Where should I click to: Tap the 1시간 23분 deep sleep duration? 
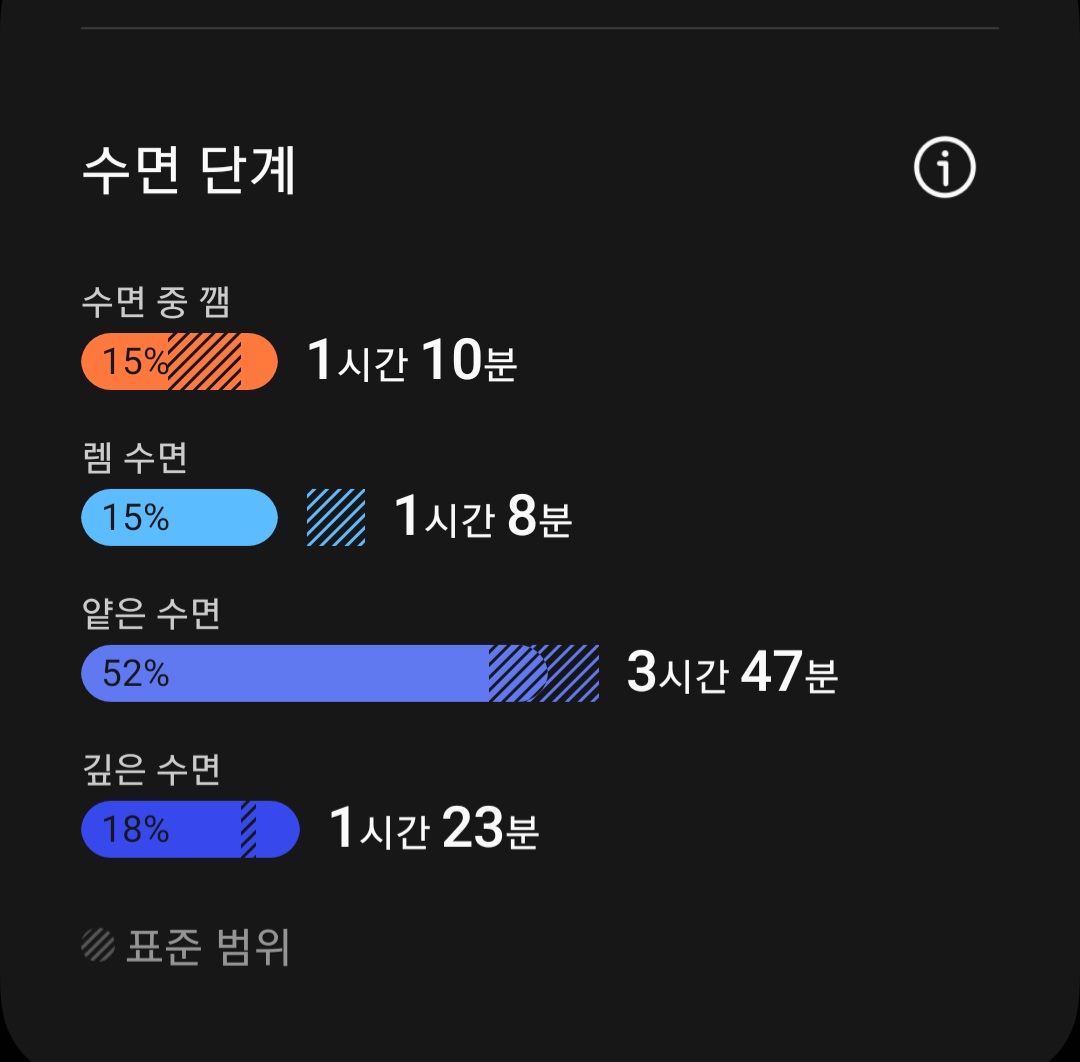click(x=434, y=828)
